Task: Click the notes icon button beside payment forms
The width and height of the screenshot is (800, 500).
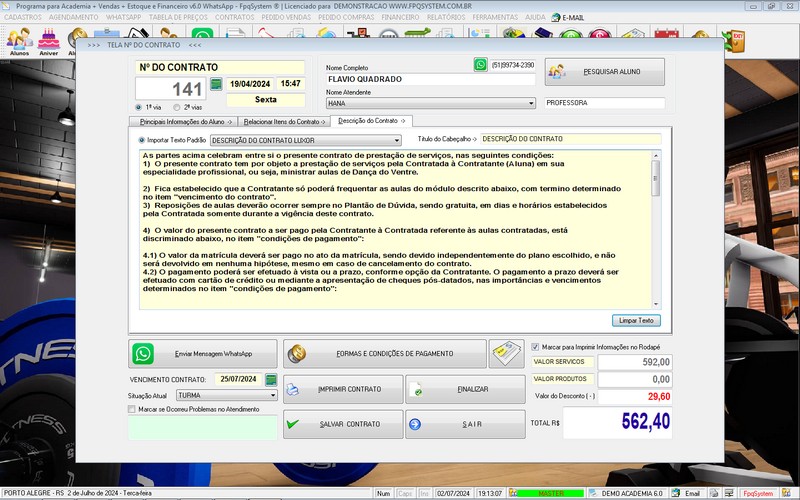Action: [506, 354]
